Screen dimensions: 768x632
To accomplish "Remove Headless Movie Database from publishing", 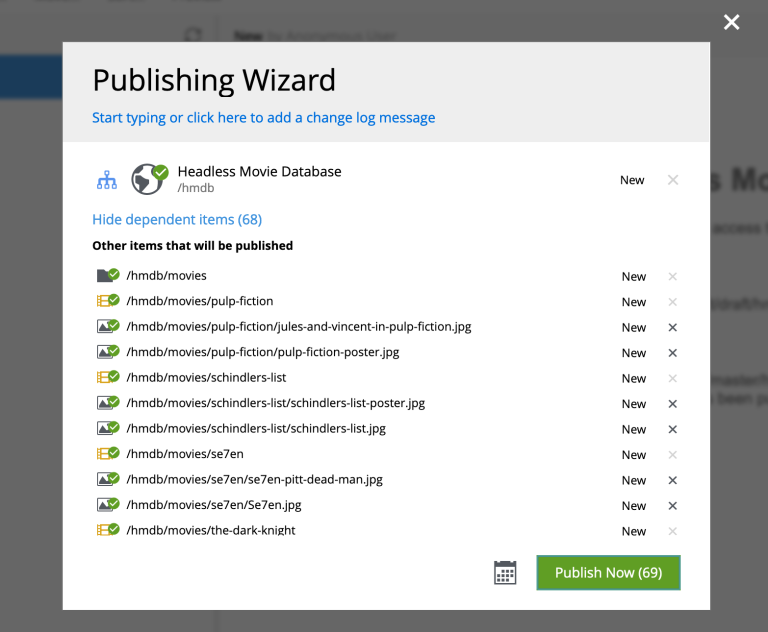I will point(673,180).
